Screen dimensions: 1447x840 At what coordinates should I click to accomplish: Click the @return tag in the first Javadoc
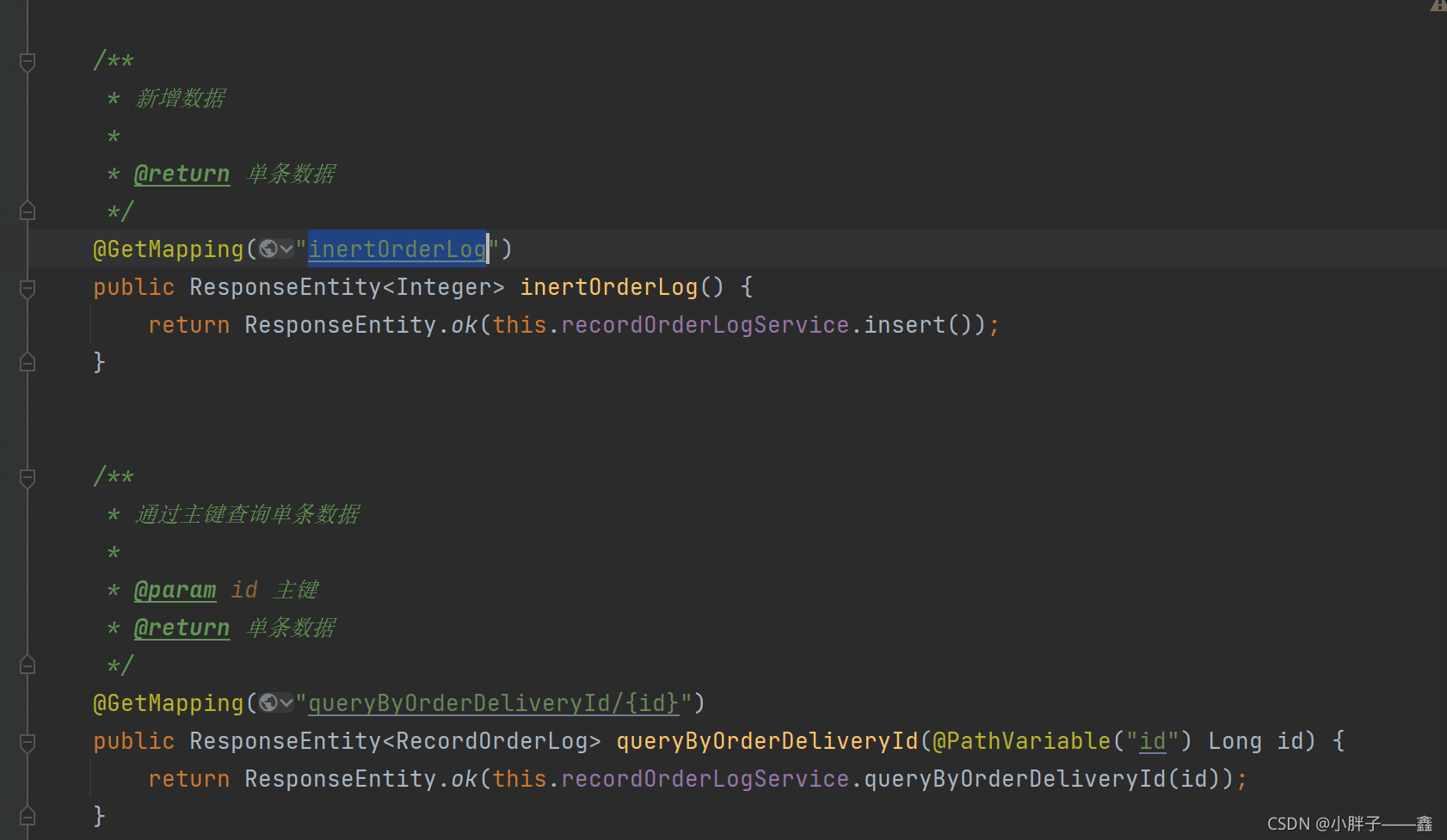182,174
